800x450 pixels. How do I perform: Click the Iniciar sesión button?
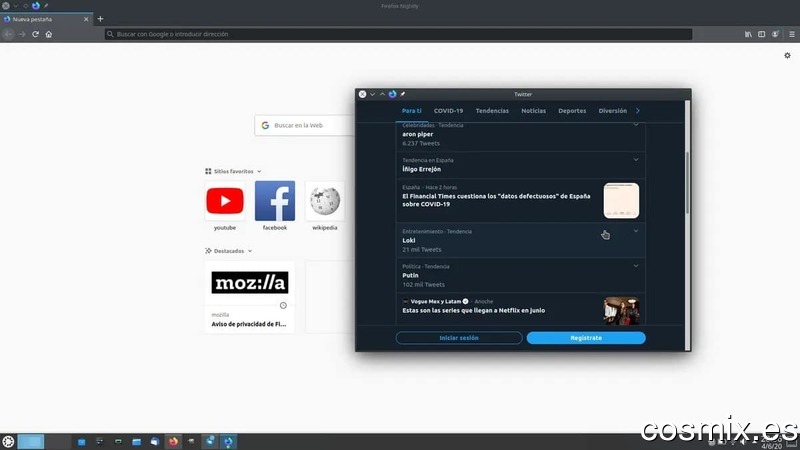[x=459, y=338]
